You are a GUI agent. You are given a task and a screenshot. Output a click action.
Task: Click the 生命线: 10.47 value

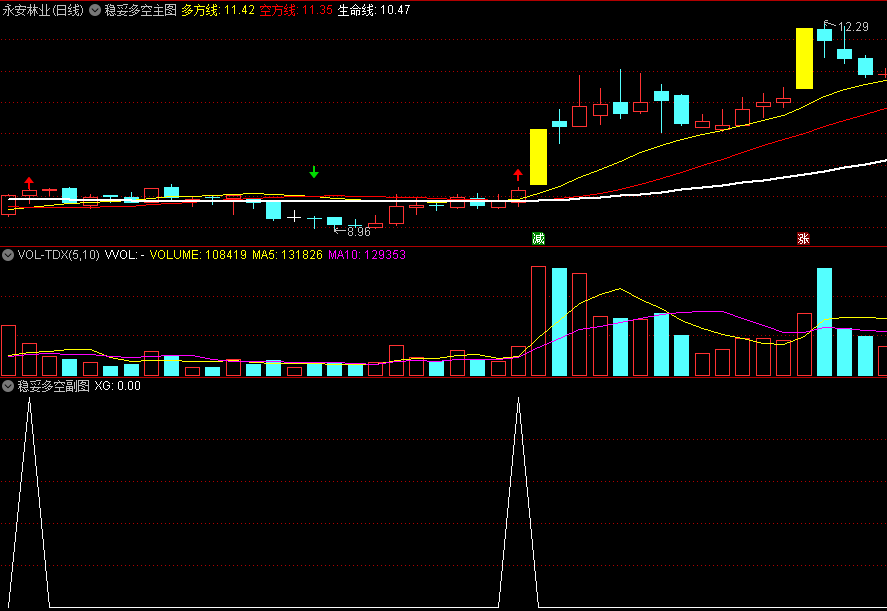(x=373, y=10)
